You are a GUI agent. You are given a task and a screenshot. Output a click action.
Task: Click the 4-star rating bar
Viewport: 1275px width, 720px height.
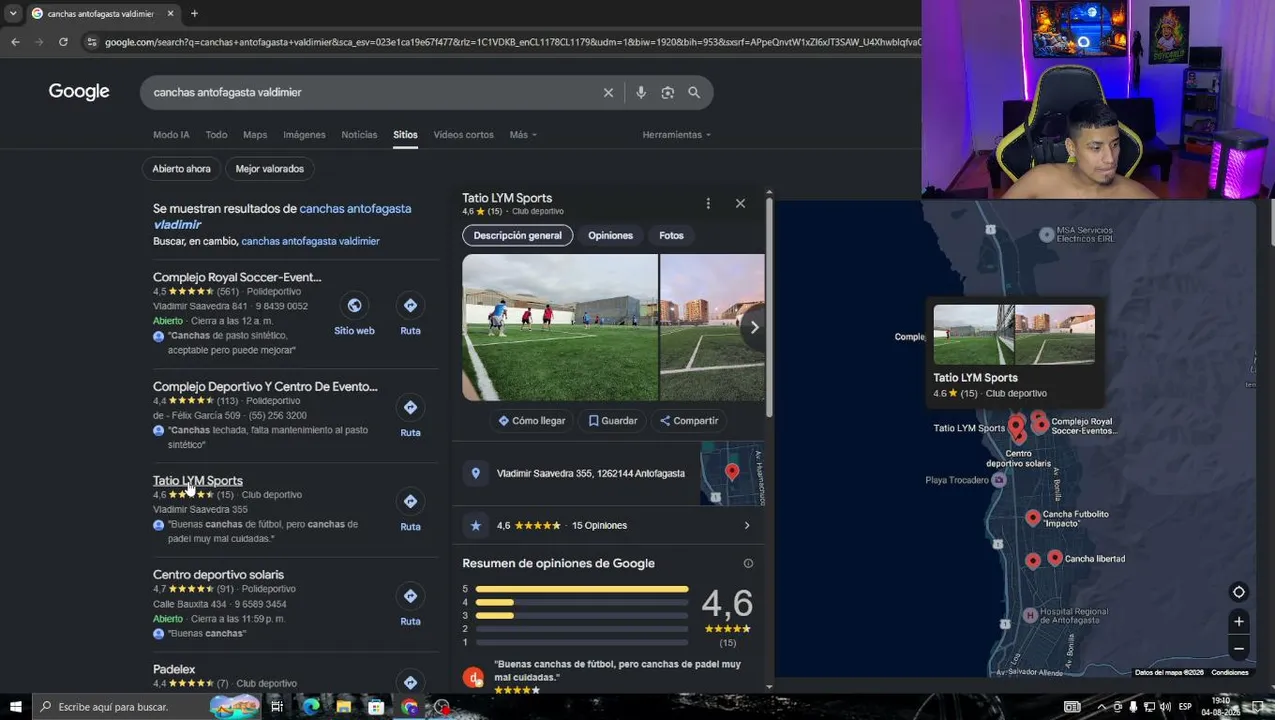[582, 602]
